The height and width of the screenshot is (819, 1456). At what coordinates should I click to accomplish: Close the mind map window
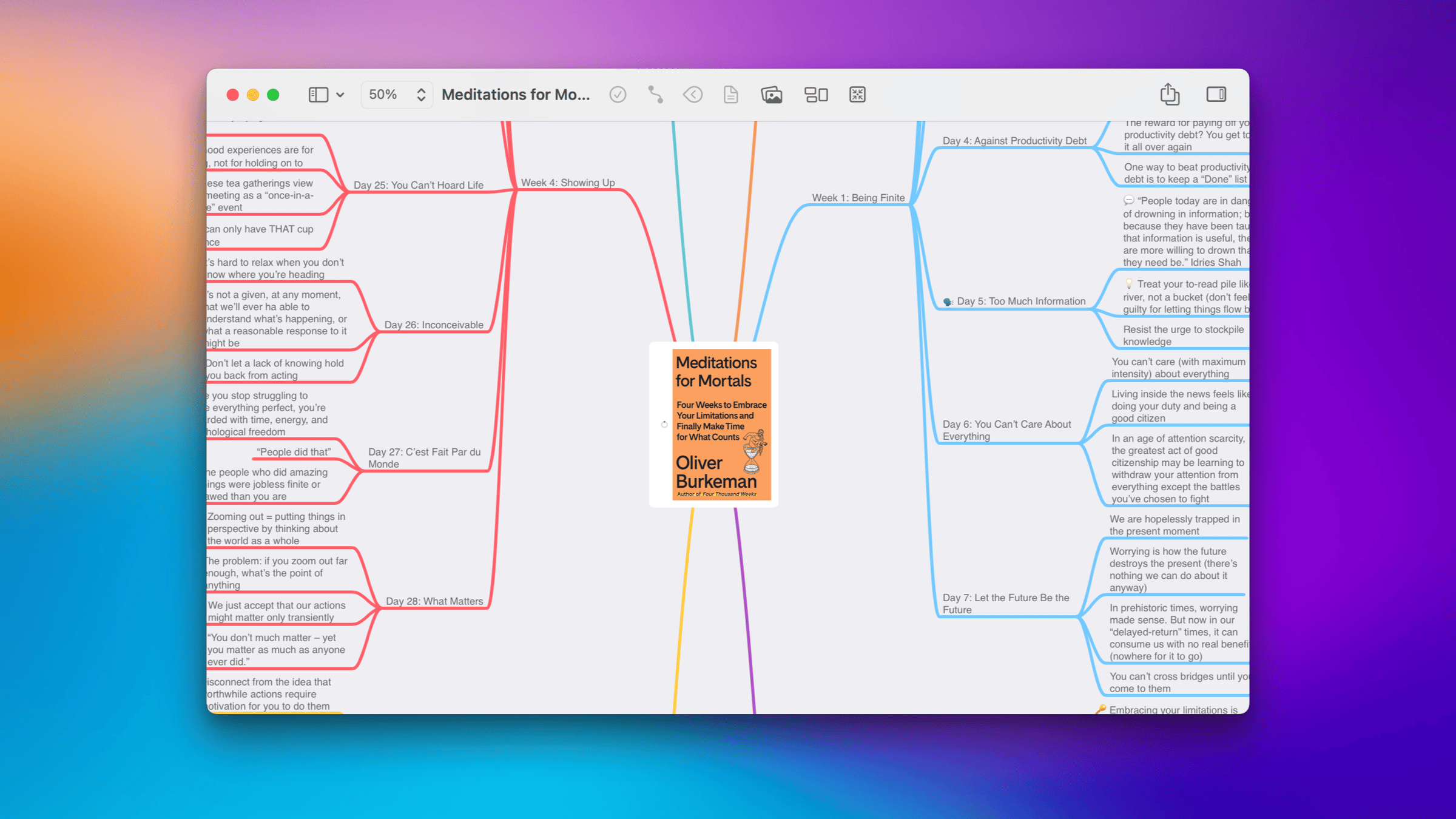pos(232,95)
